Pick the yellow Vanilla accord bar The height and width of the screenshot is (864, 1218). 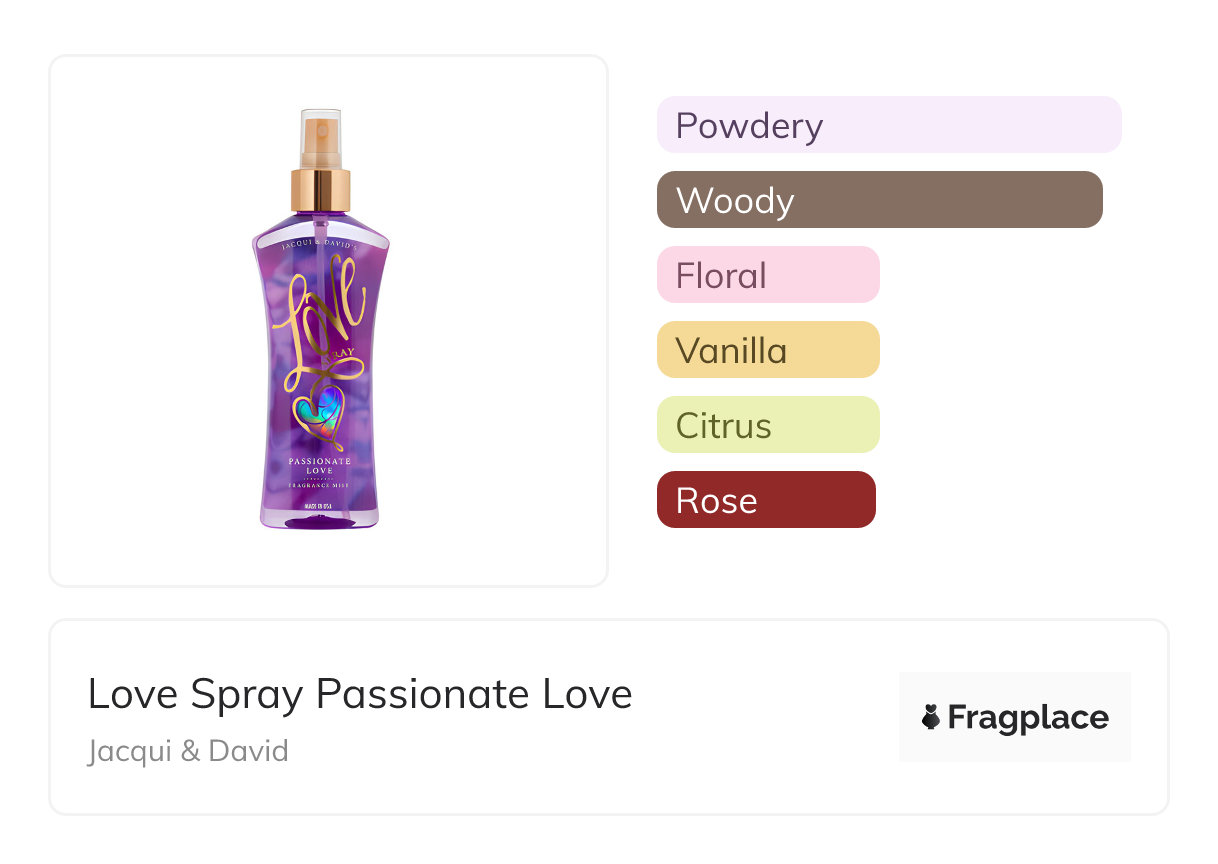pyautogui.click(x=768, y=350)
